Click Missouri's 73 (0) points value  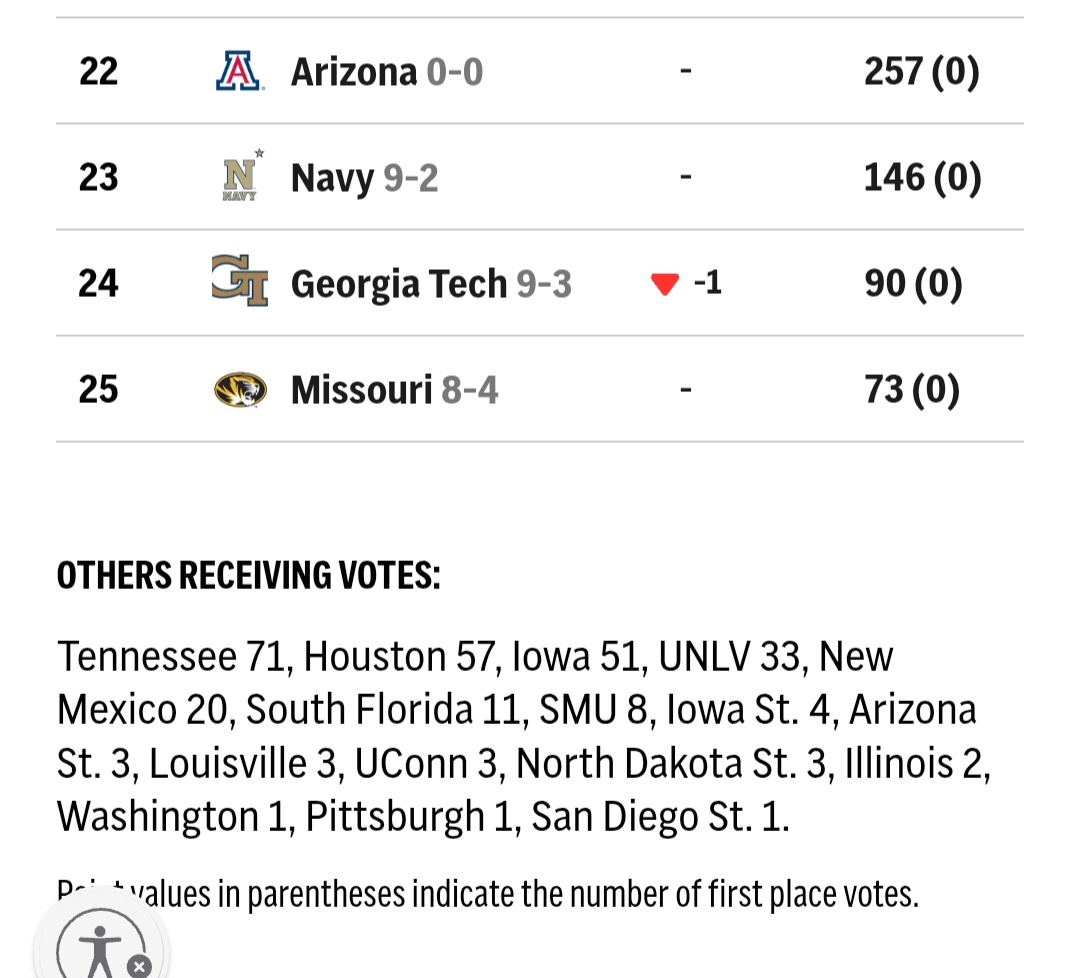(912, 389)
